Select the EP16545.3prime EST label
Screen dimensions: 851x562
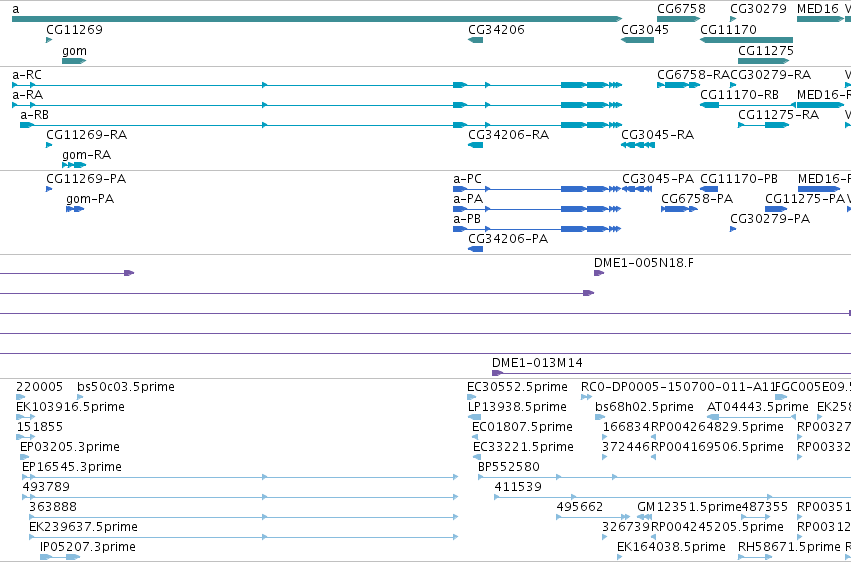pyautogui.click(x=72, y=468)
